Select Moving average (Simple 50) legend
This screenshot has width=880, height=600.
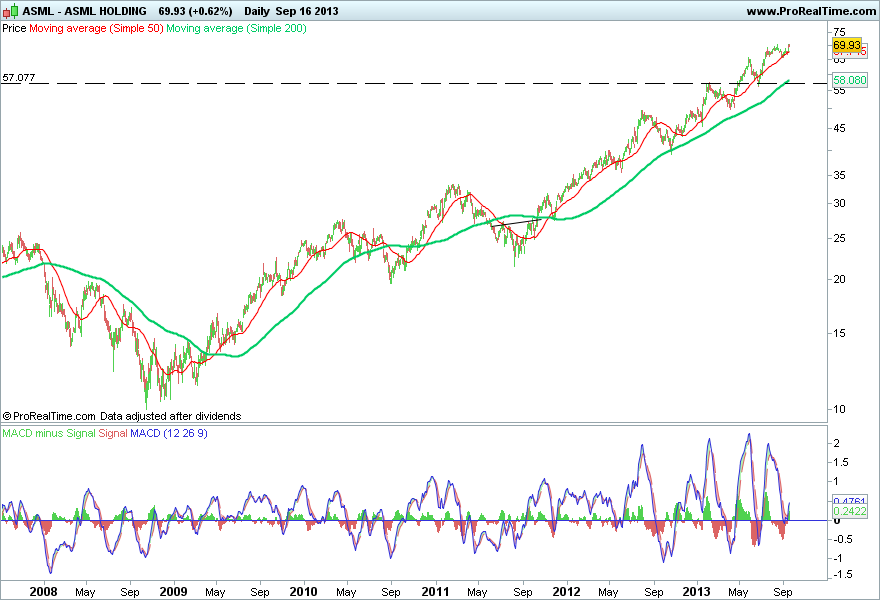pyautogui.click(x=96, y=28)
